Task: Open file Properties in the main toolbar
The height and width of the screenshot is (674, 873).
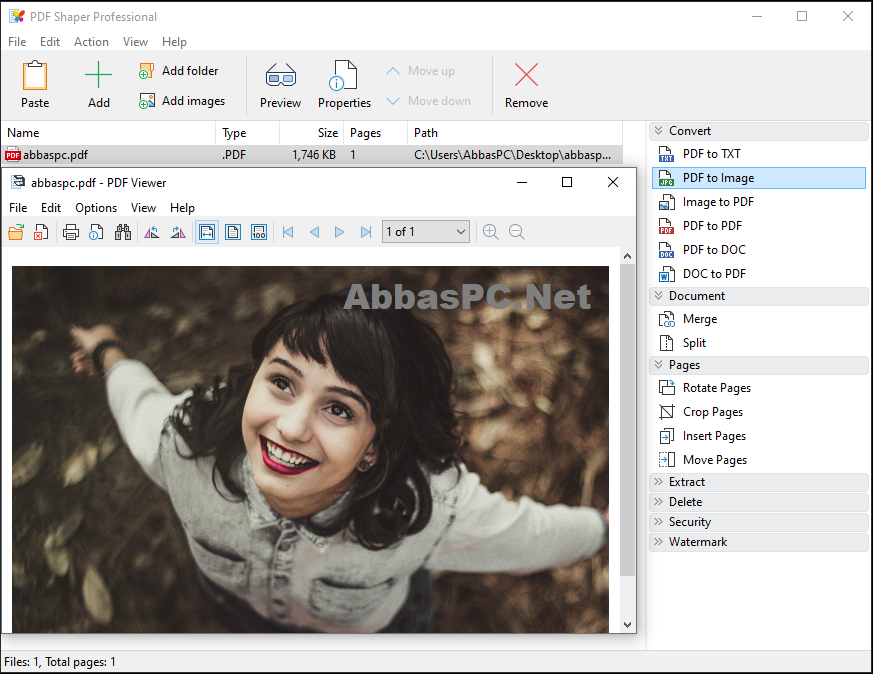Action: [x=344, y=85]
